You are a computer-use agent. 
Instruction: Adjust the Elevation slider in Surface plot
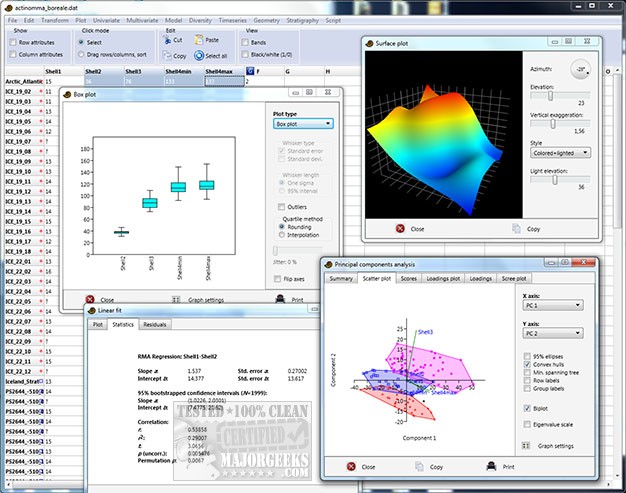(550, 95)
